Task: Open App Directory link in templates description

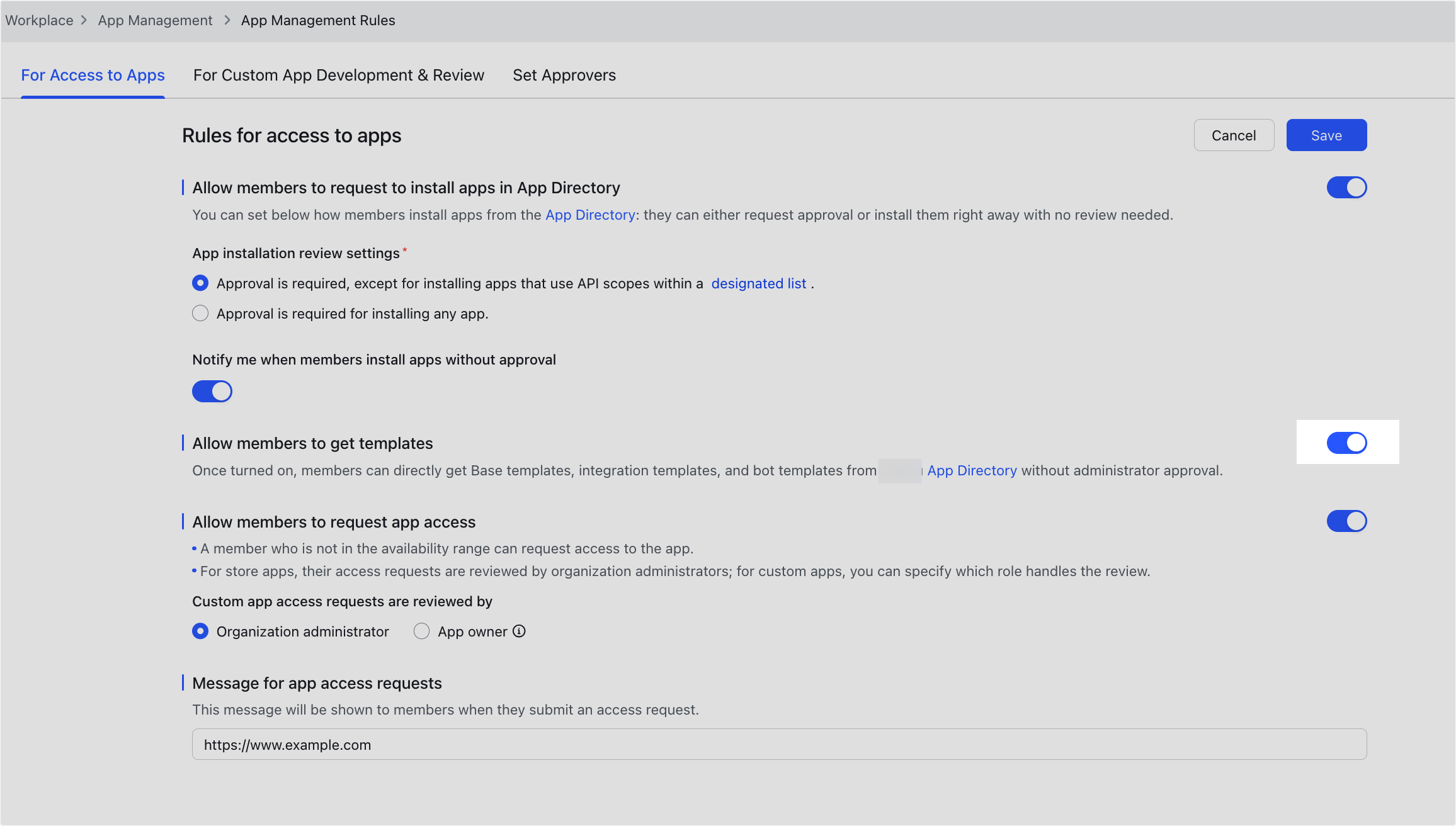Action: (972, 470)
